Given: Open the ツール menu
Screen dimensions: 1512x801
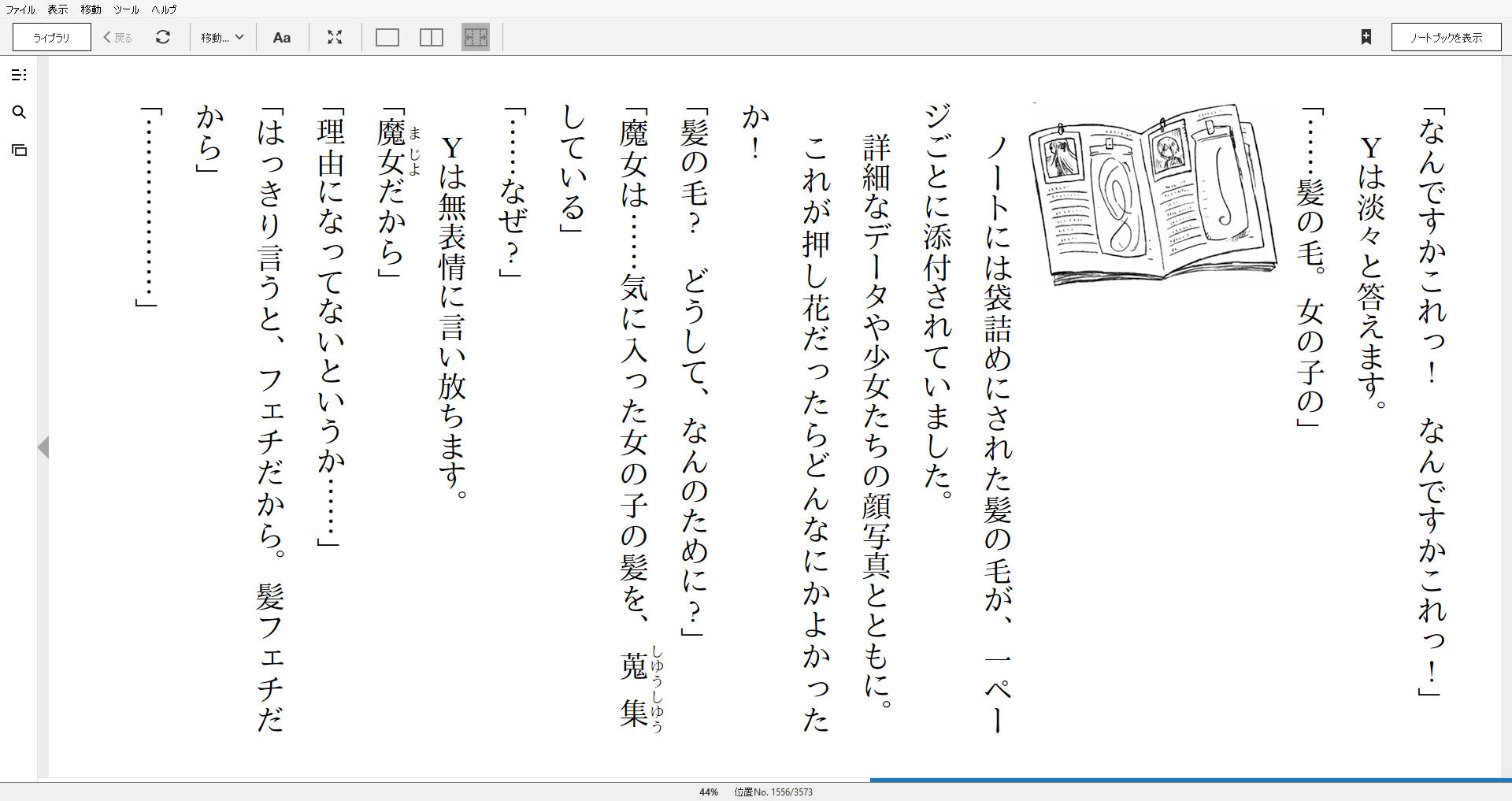Looking at the screenshot, I should coord(126,9).
